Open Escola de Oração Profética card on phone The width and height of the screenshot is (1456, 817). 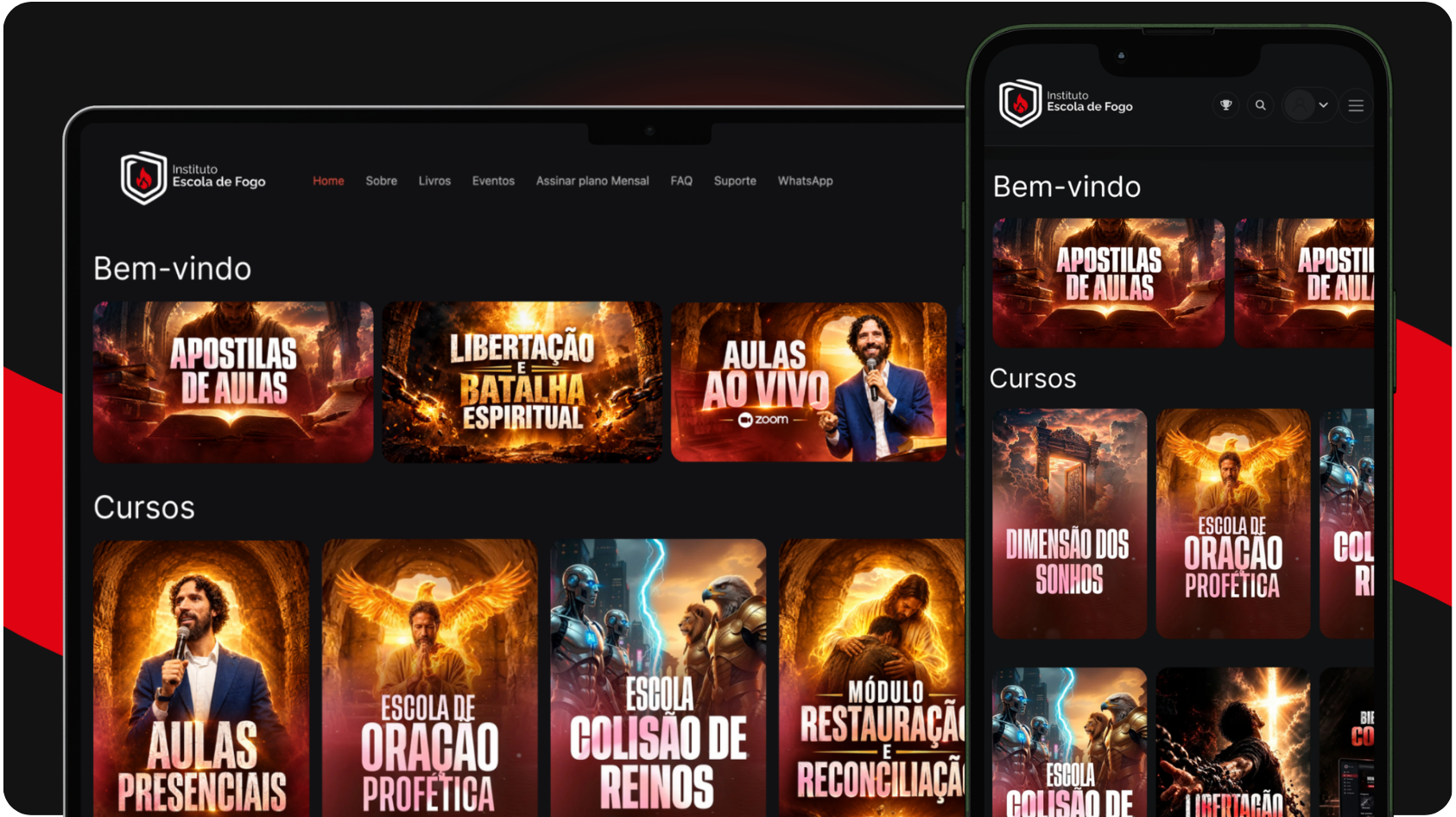[1233, 523]
